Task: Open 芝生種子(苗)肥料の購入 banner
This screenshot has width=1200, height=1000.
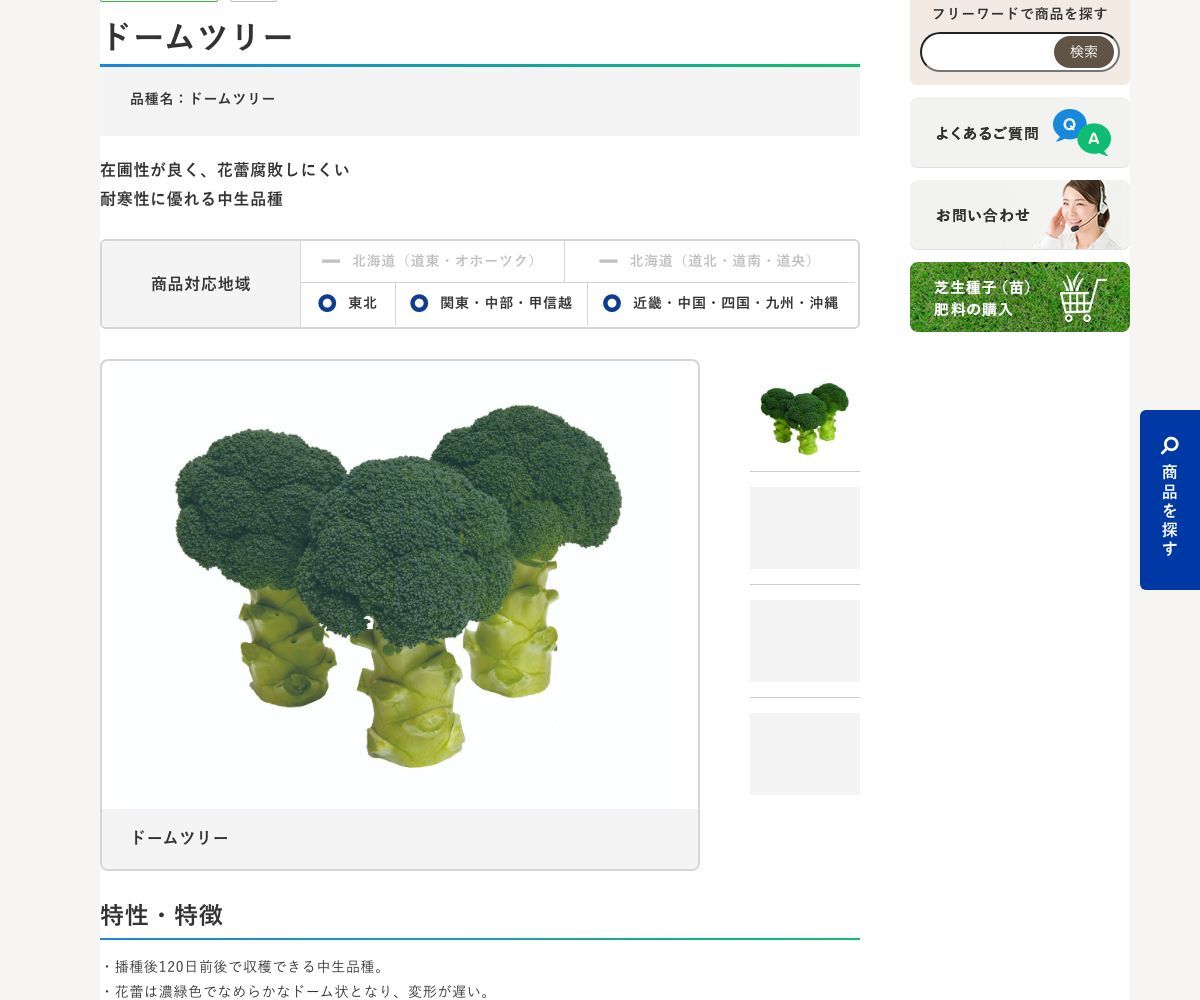Action: pos(1020,297)
